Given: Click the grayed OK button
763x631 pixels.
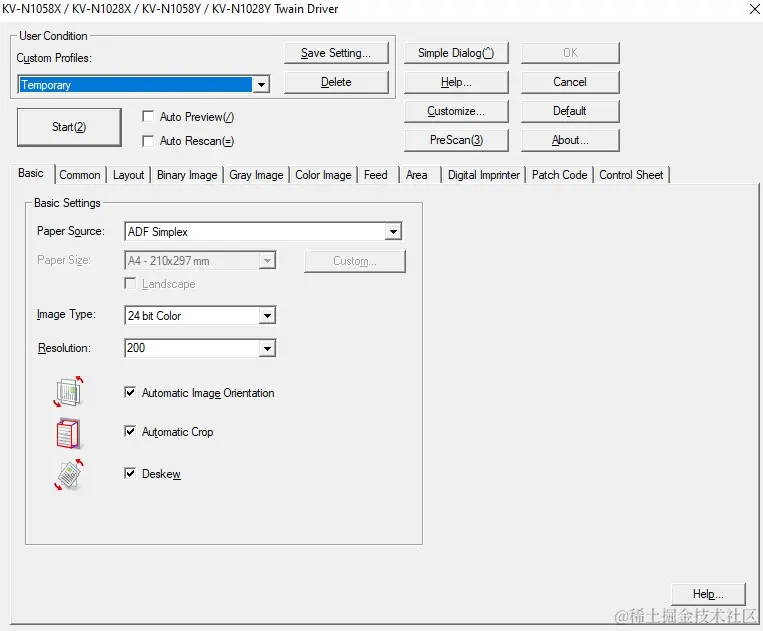Looking at the screenshot, I should (x=570, y=53).
